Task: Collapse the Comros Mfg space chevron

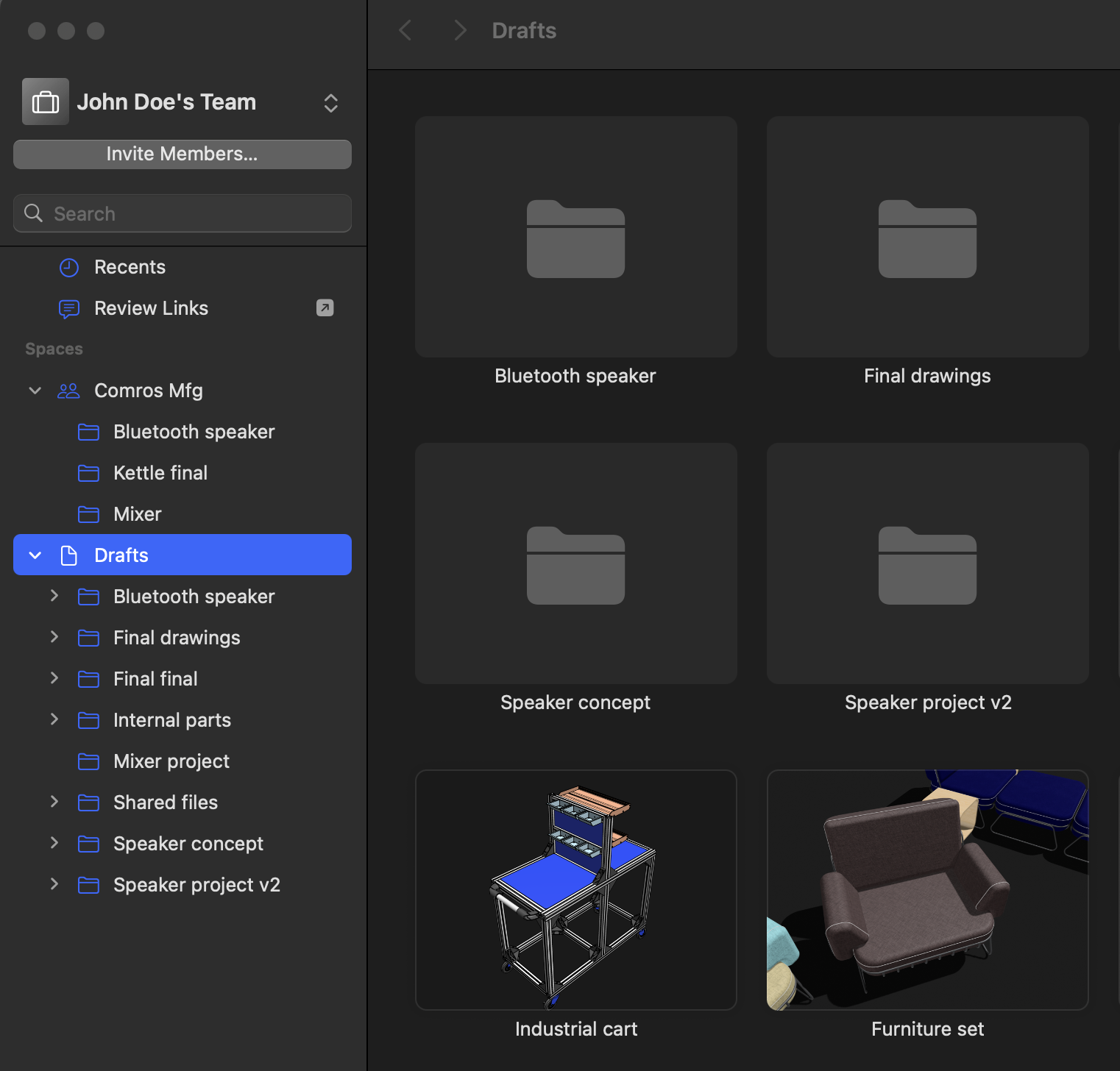Action: 35,391
